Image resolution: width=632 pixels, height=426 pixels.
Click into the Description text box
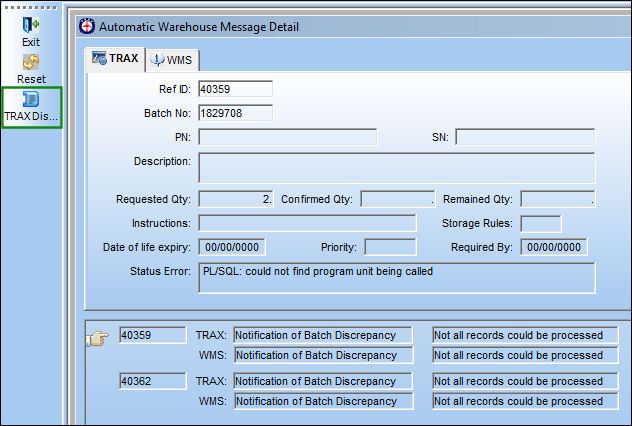(x=397, y=168)
